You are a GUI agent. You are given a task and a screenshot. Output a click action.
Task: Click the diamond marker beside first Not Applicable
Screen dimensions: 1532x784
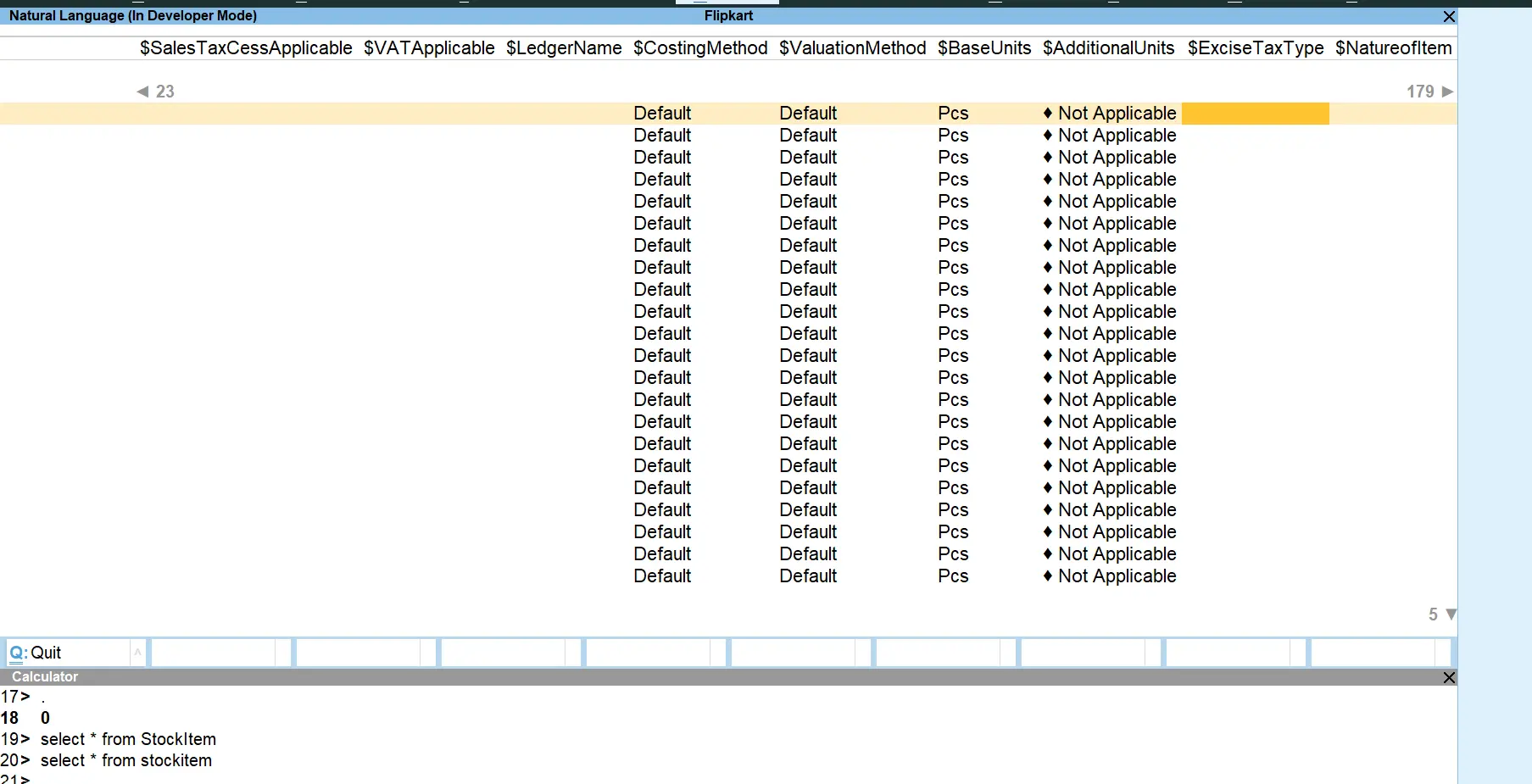click(1048, 113)
